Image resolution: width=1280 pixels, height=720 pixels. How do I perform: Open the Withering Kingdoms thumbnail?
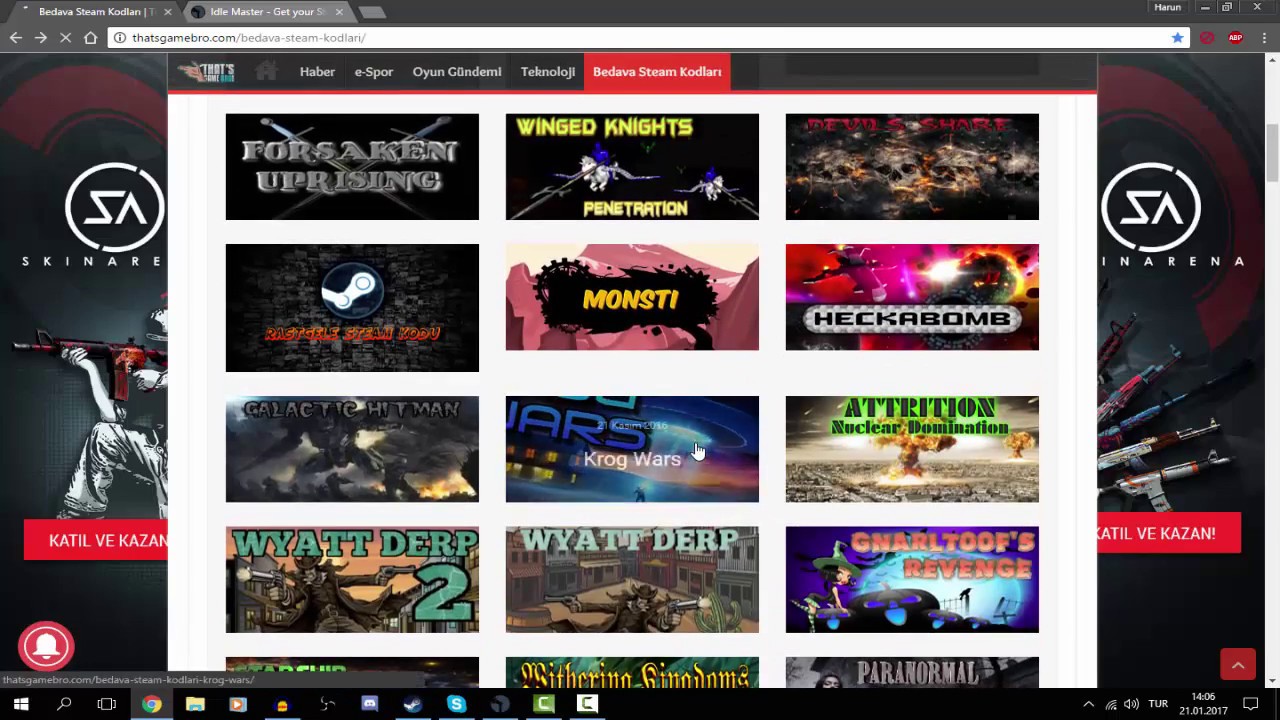632,673
